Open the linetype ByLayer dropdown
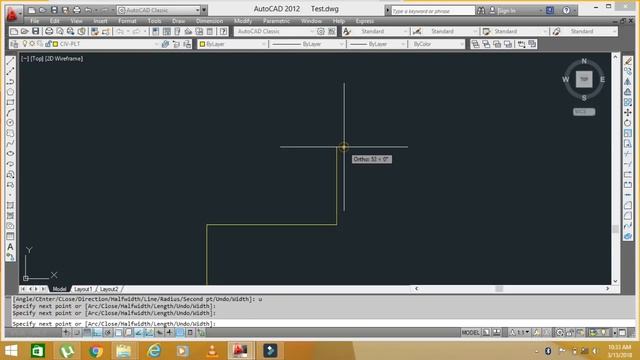 coord(307,44)
